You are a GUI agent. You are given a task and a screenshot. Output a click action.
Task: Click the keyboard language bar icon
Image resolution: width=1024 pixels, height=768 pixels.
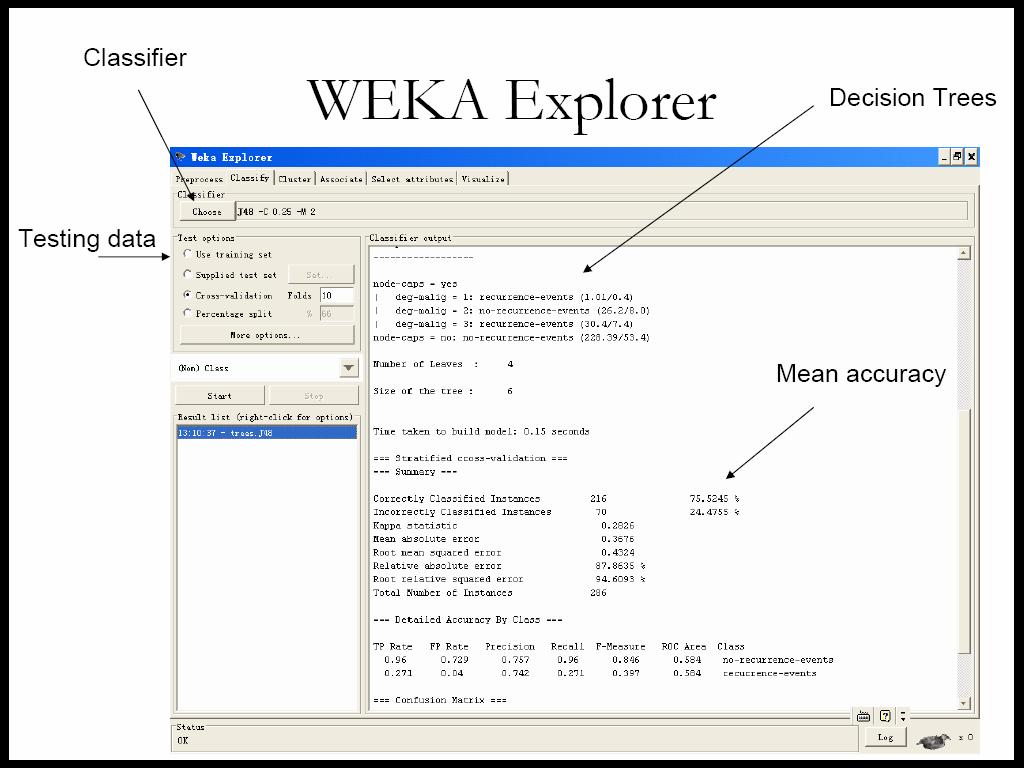(863, 716)
